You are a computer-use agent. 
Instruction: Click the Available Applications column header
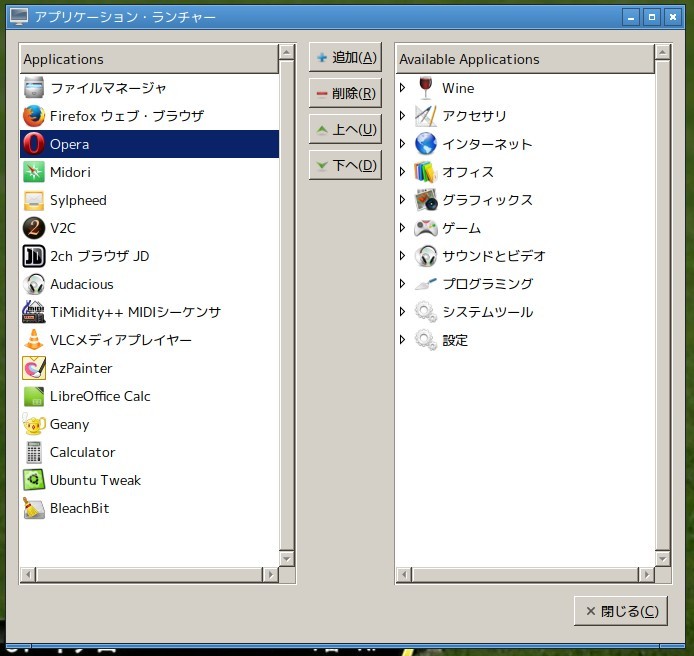coord(524,59)
